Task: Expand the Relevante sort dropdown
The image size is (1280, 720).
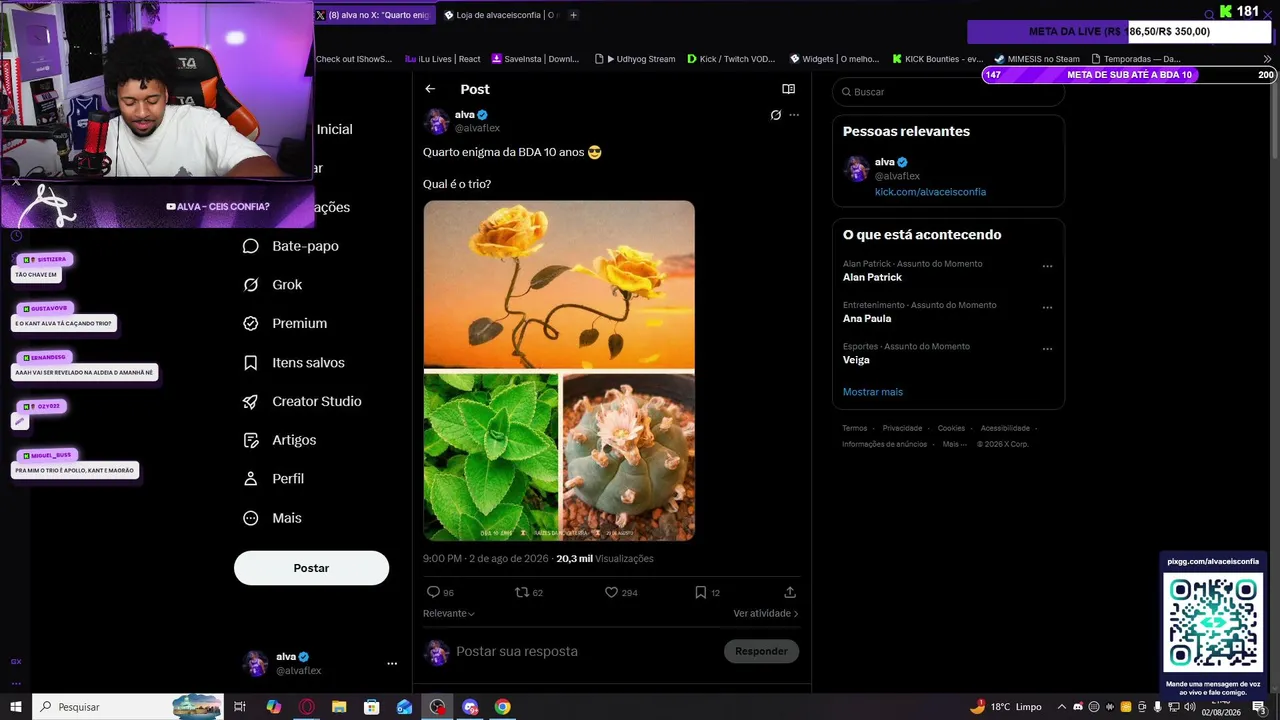Action: tap(448, 613)
